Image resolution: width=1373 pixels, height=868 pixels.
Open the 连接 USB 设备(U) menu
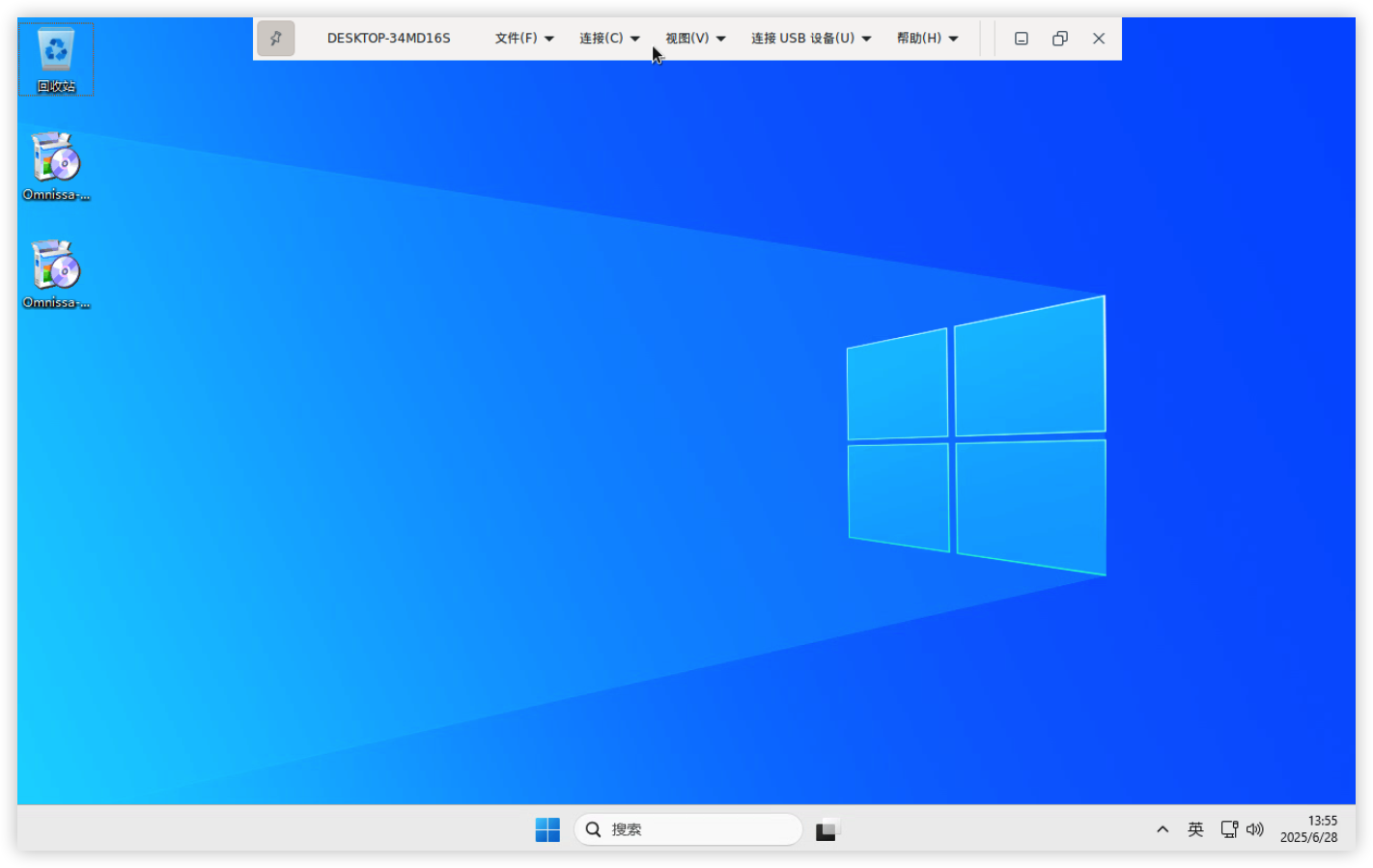pyautogui.click(x=811, y=39)
